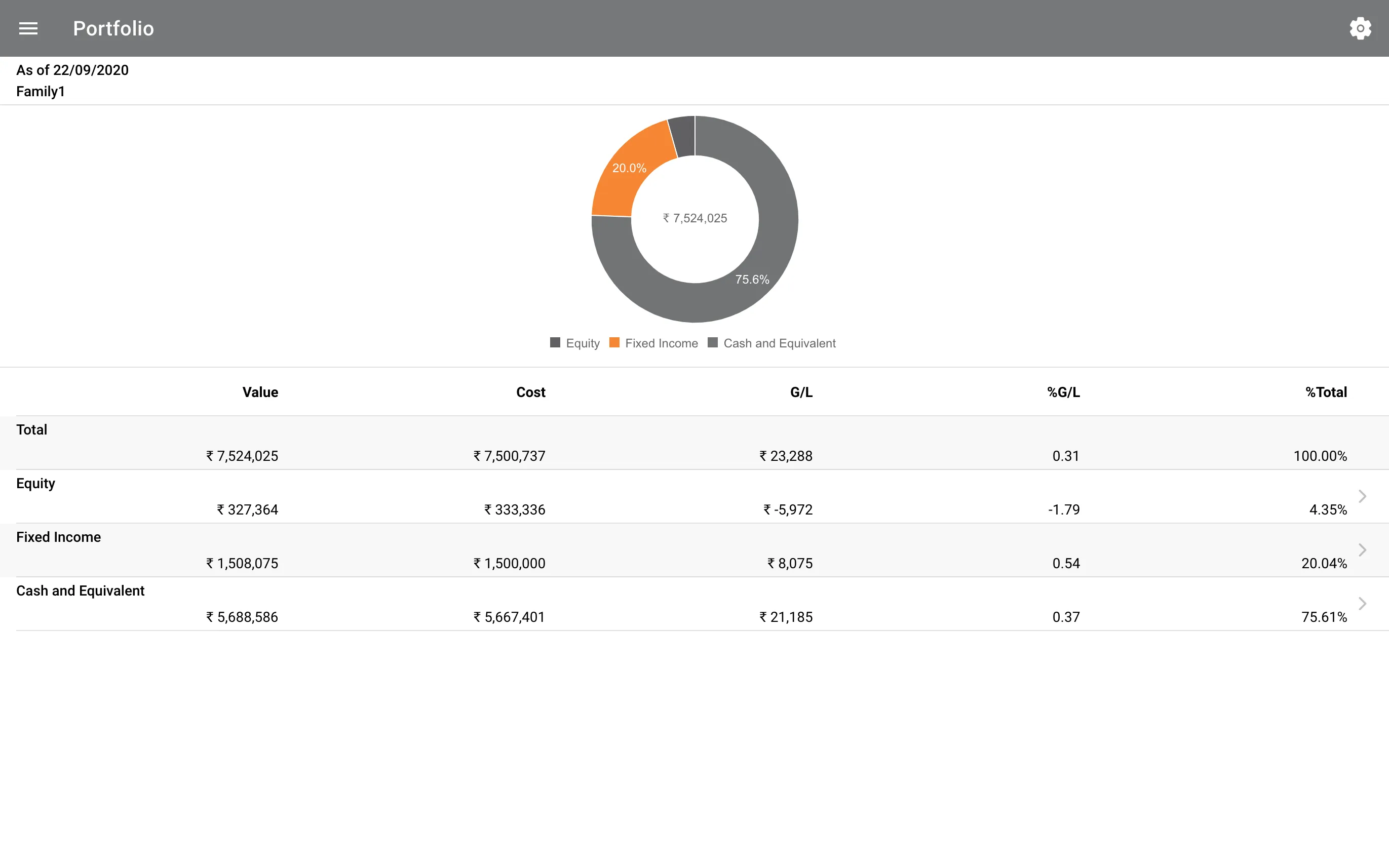Click Cash share 75.61%
1389x868 pixels.
(x=1324, y=617)
